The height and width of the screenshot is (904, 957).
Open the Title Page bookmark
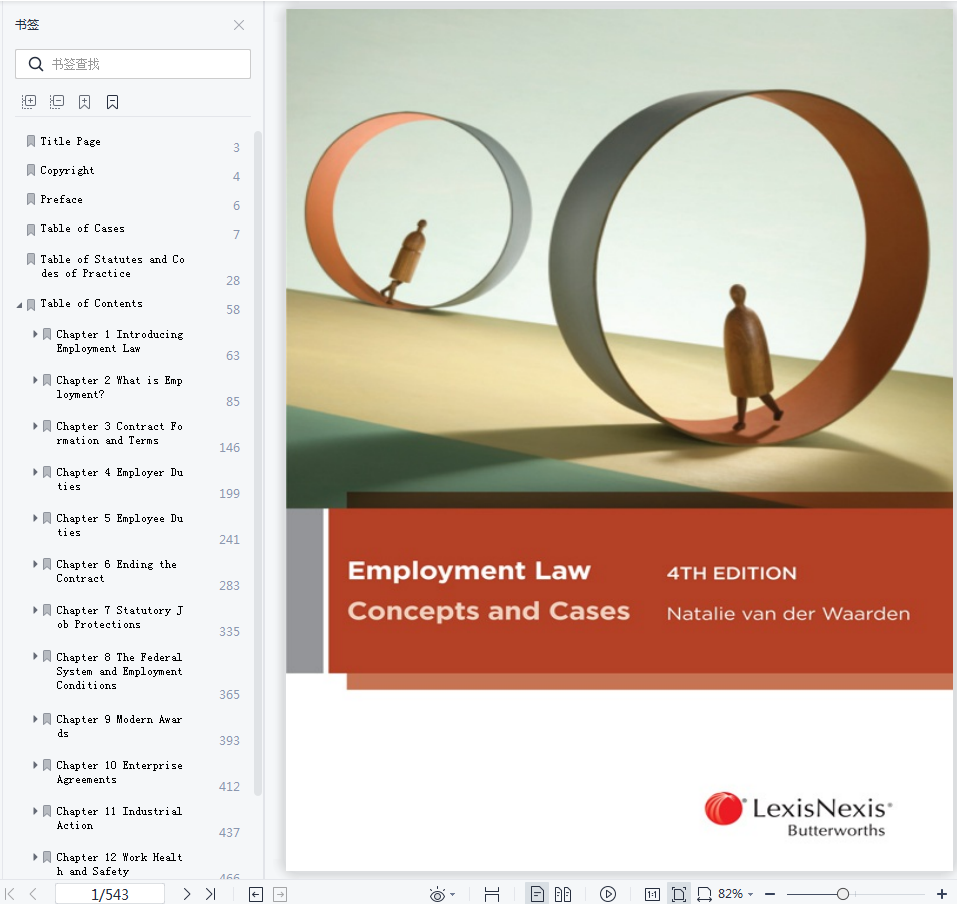point(70,141)
